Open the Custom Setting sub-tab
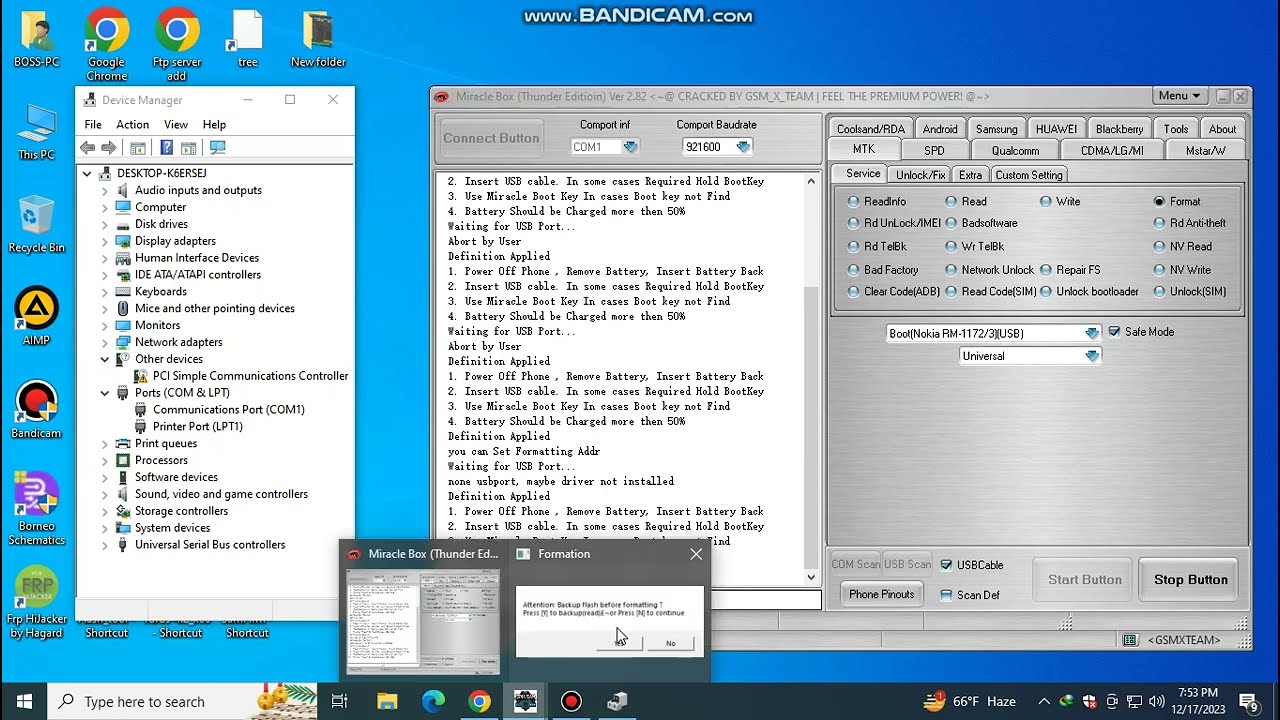Viewport: 1280px width, 720px height. (1028, 175)
